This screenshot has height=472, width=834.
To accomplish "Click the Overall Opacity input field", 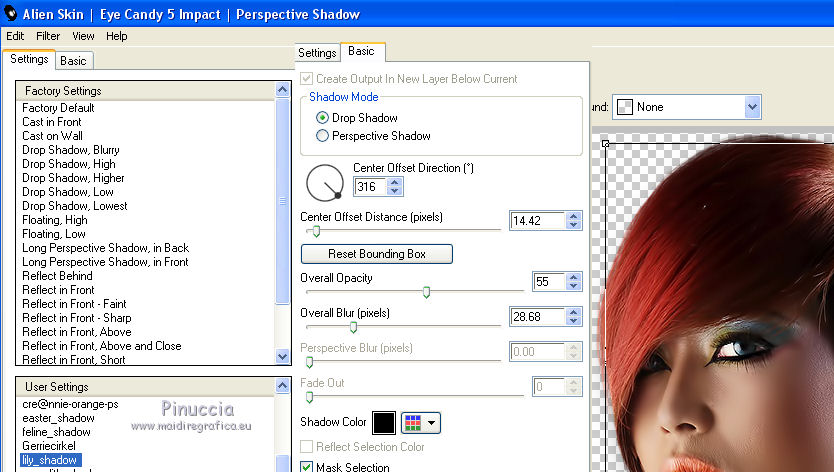I will pos(549,281).
